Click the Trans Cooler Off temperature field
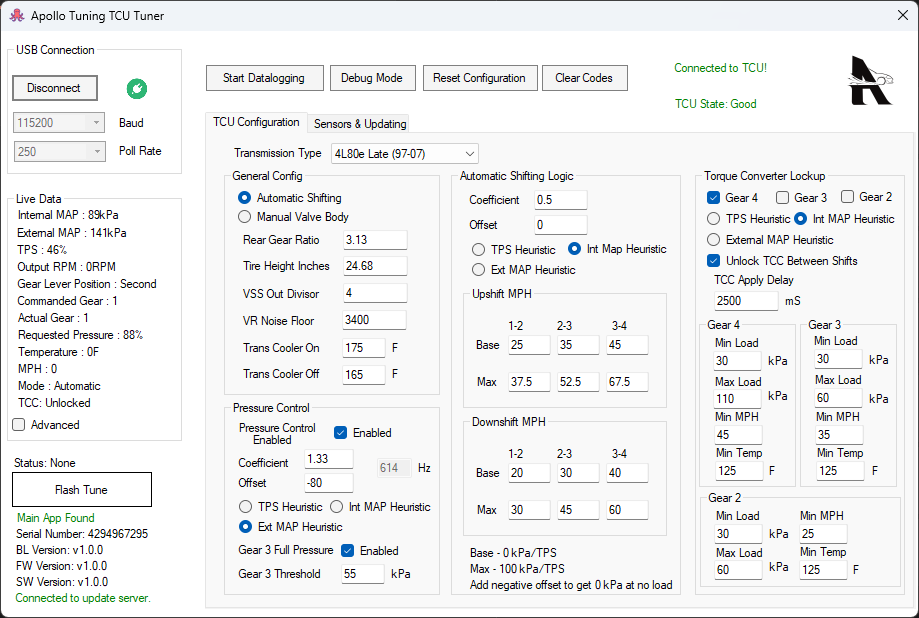This screenshot has height=618, width=919. click(x=364, y=374)
